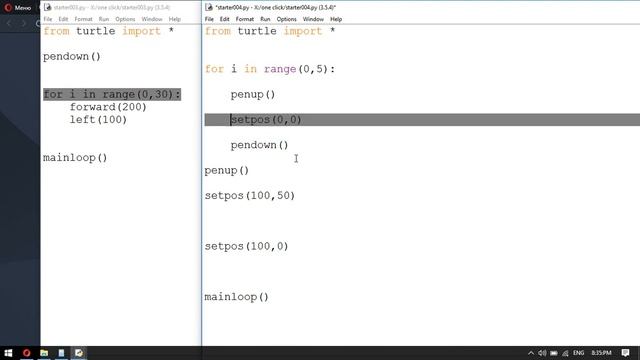Open the clock showing 8:35 PM
The width and height of the screenshot is (640, 360).
point(601,353)
